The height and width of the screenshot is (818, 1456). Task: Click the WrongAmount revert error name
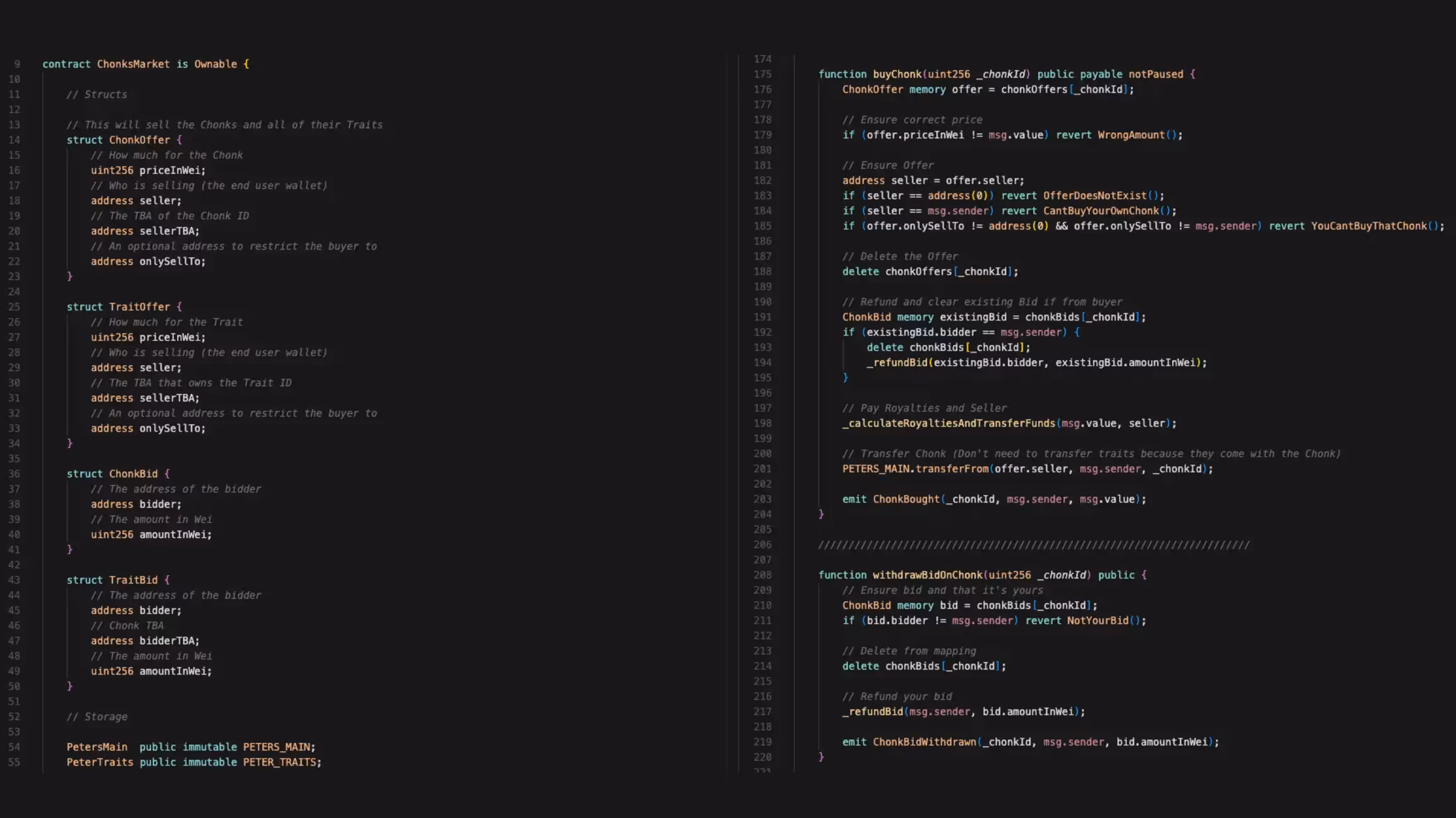[1131, 135]
